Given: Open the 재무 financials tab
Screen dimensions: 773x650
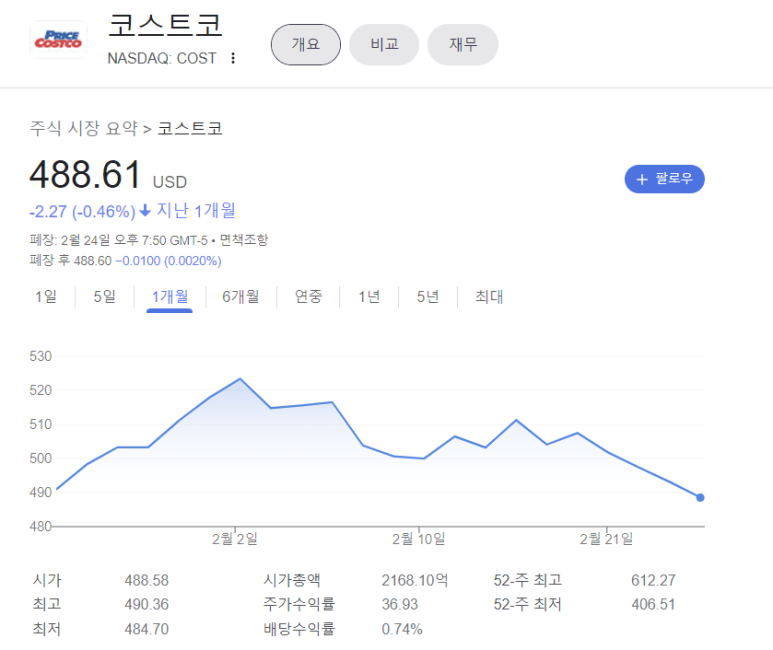Looking at the screenshot, I should point(462,44).
